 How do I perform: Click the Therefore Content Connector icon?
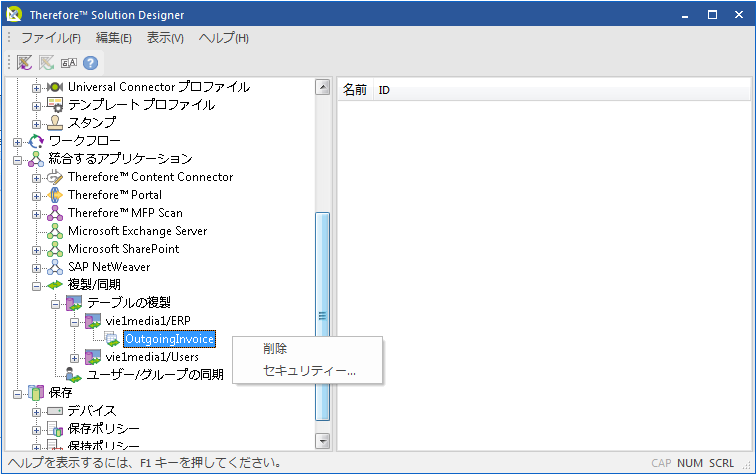[x=55, y=177]
